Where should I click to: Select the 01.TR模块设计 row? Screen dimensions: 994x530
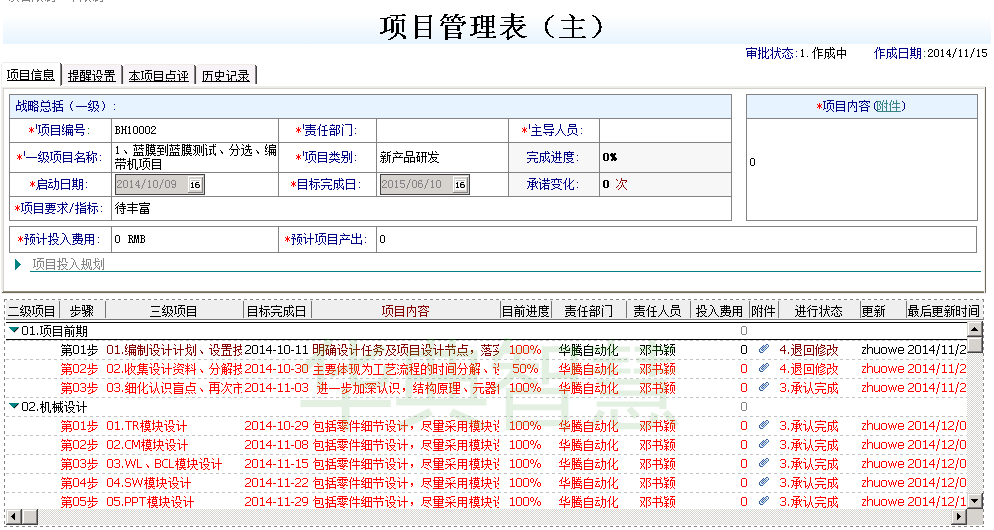486,425
